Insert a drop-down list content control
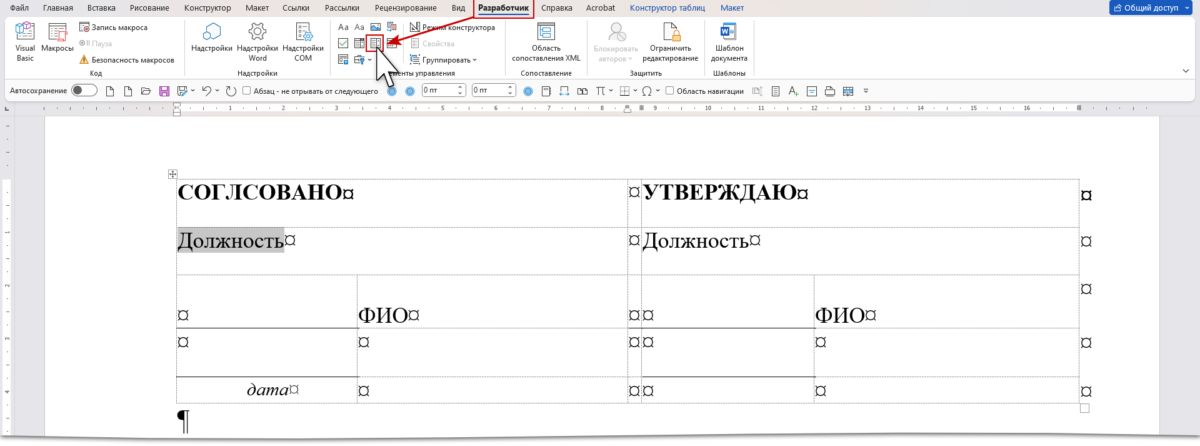Screen dimensions: 1200x446 click(x=375, y=43)
